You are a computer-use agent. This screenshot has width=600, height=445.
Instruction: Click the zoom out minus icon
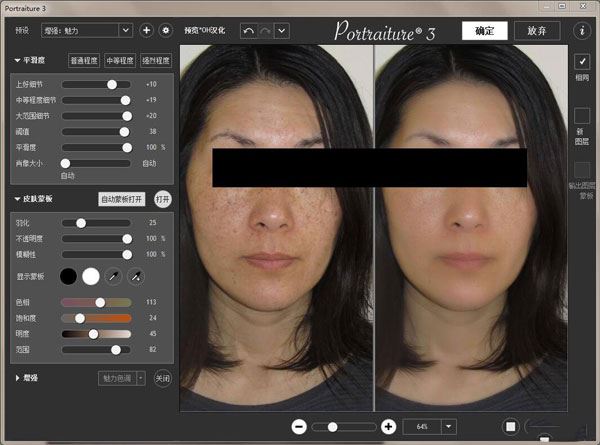[x=299, y=426]
